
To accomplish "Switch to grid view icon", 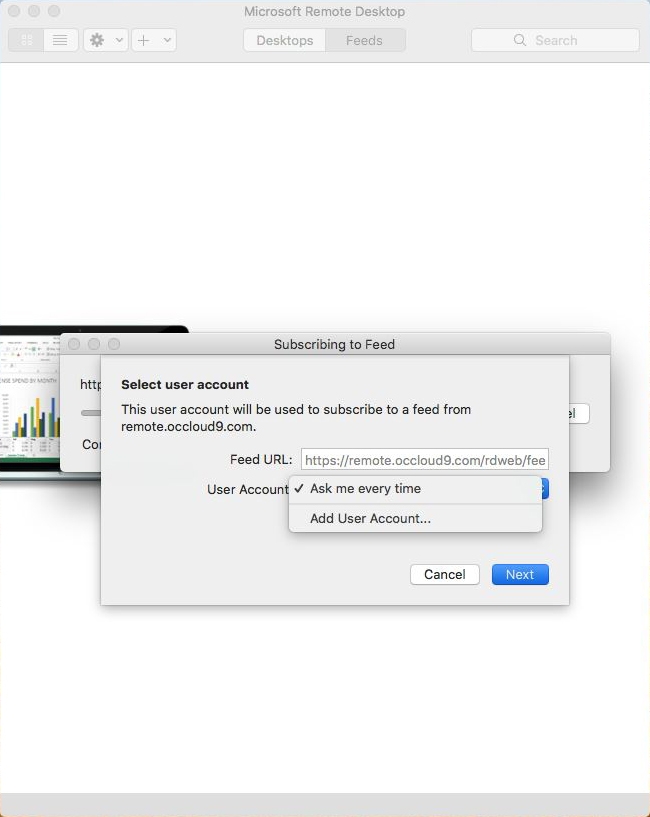I will click(x=27, y=40).
